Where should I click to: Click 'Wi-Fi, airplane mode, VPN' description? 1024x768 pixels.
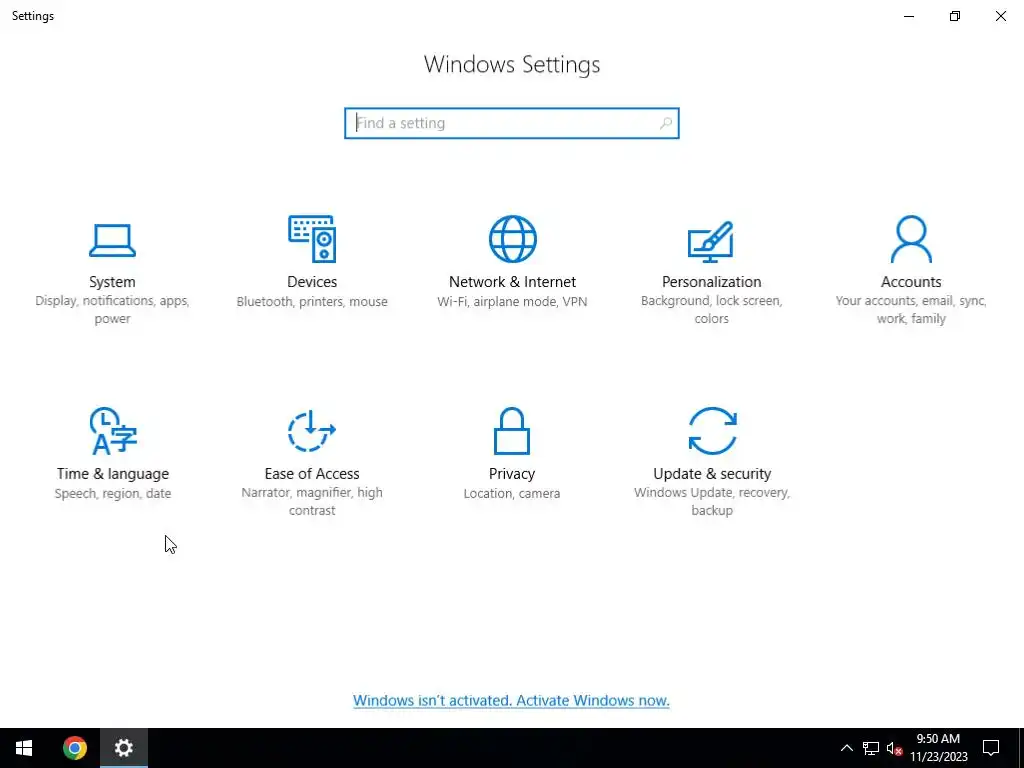pyautogui.click(x=512, y=302)
